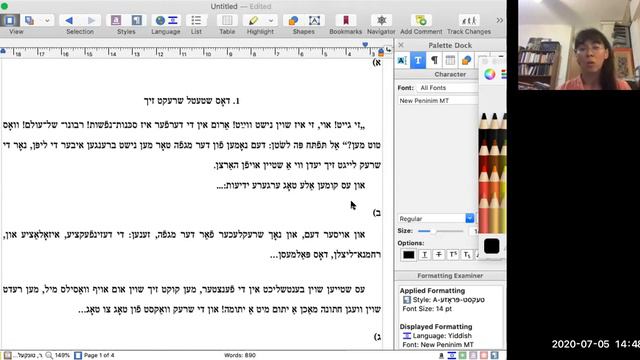640x360 pixels.
Task: Click the green window zoom button
Action: (x=4, y=6)
